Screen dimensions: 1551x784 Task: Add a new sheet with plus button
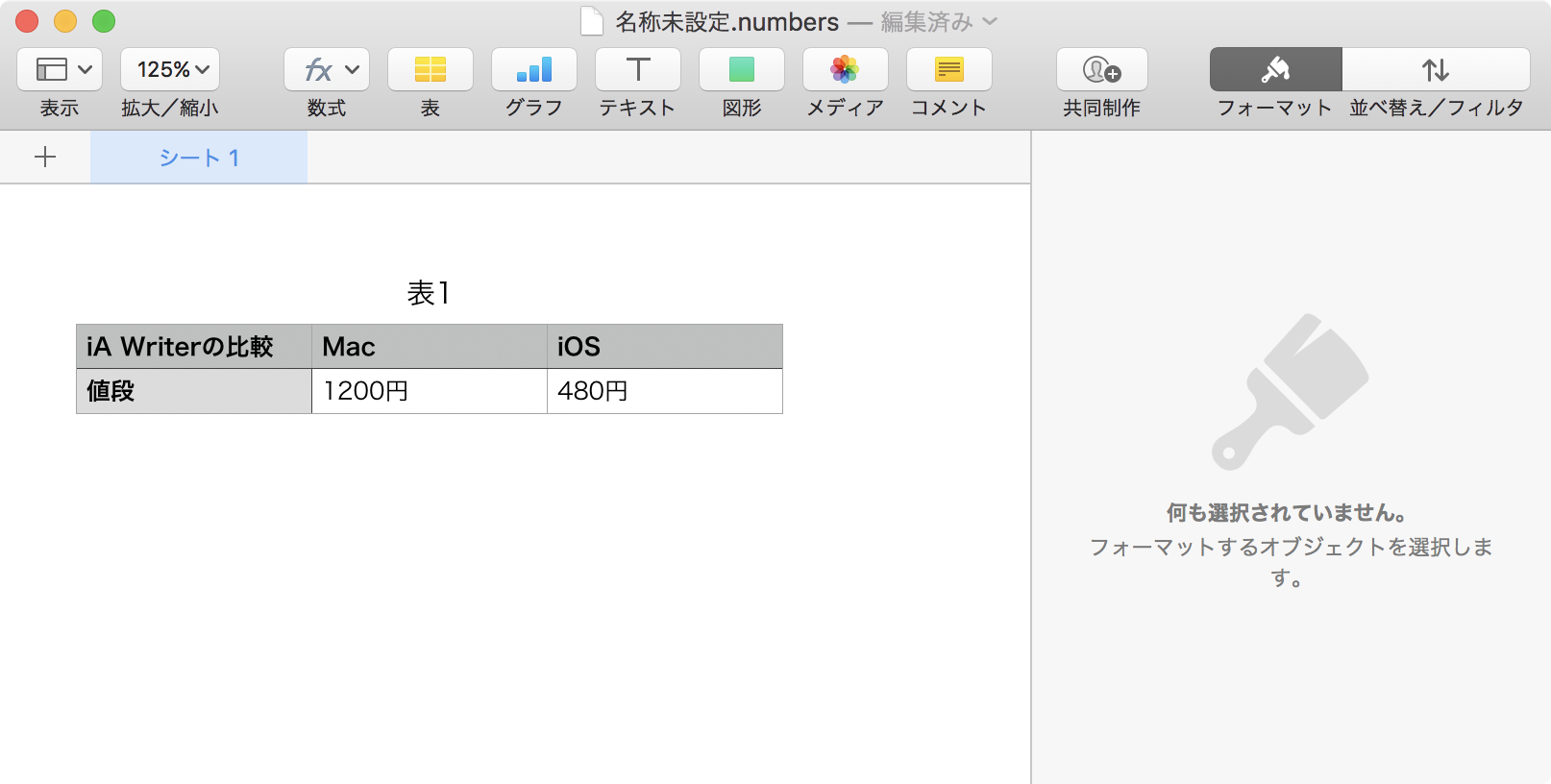coord(45,158)
